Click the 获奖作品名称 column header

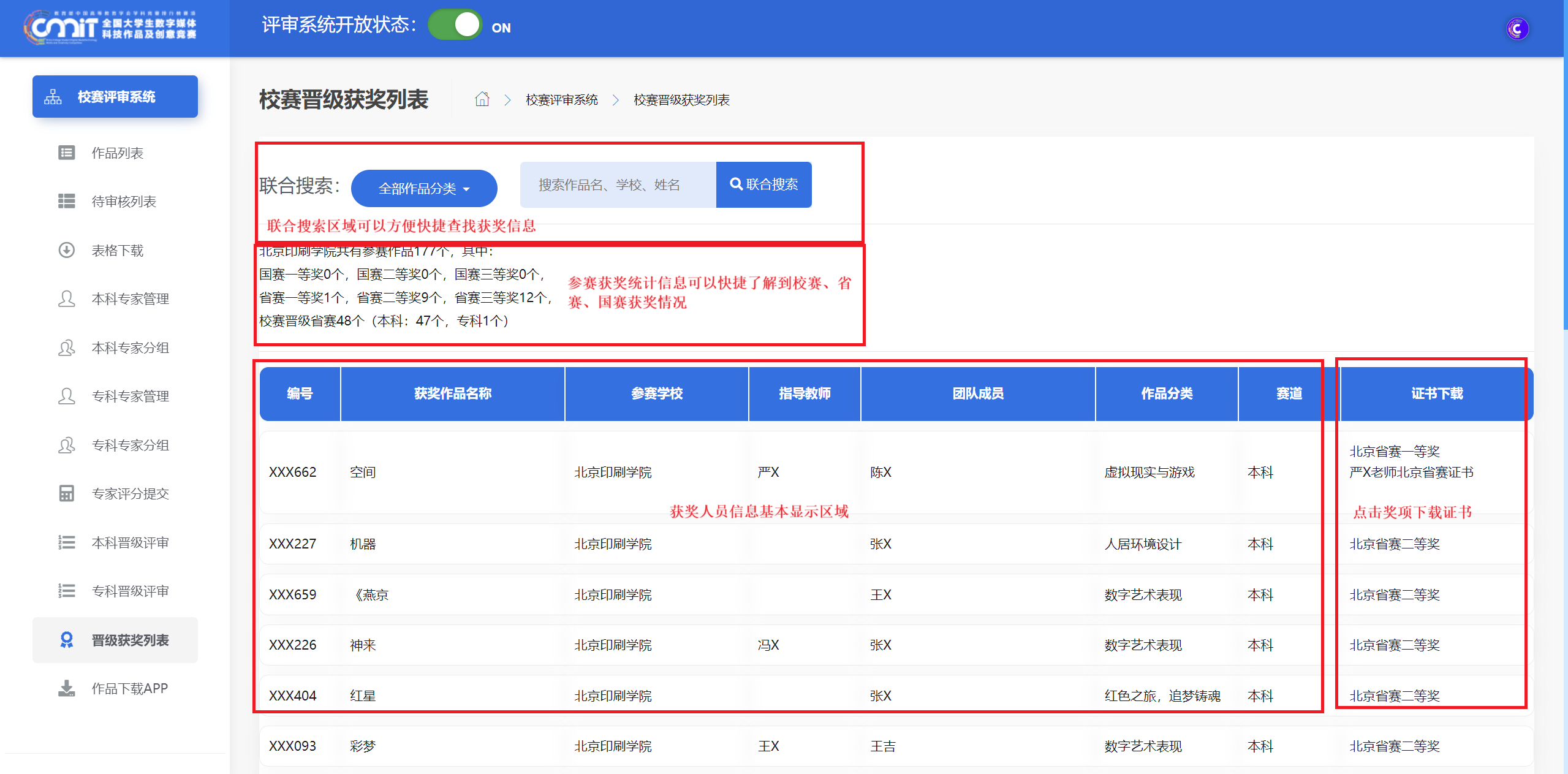(452, 393)
